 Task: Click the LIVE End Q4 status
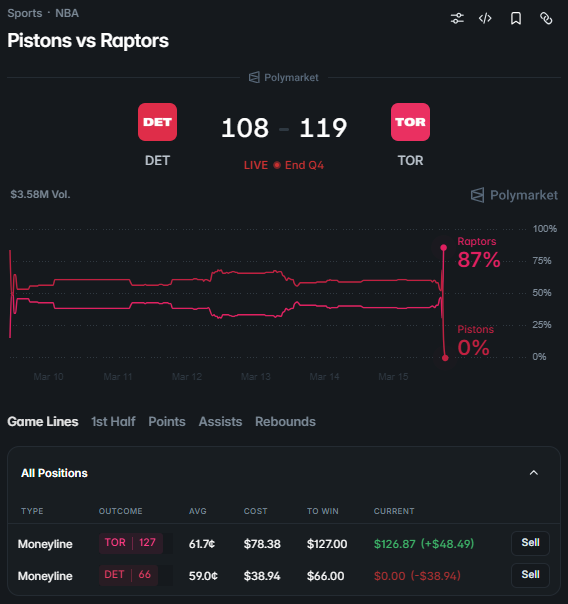pyautogui.click(x=284, y=165)
